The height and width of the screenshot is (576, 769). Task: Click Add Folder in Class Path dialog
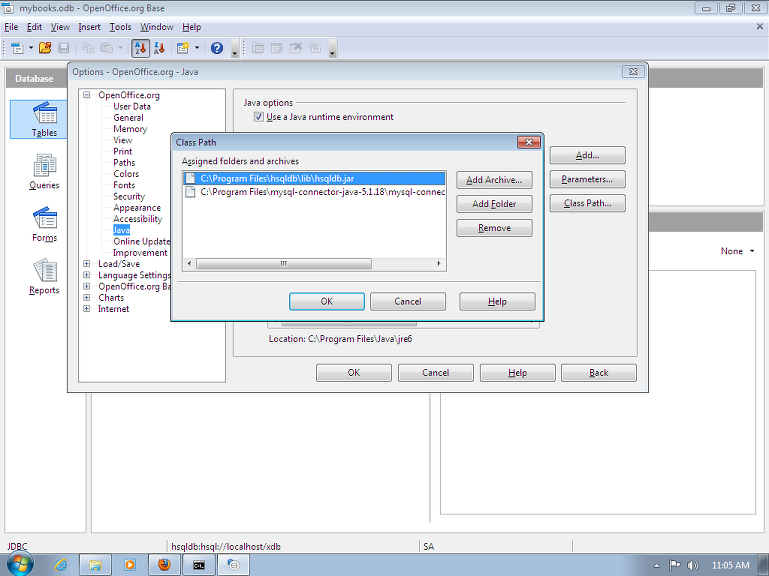494,204
